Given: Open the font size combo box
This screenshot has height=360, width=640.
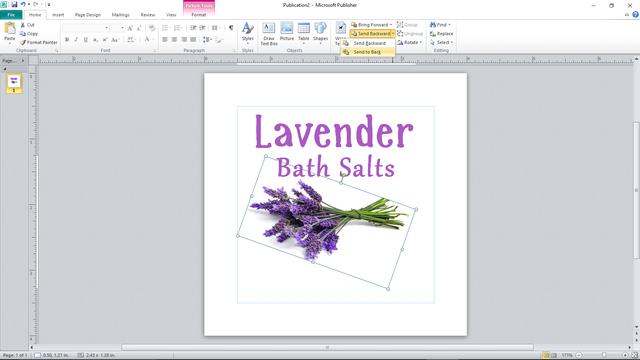Looking at the screenshot, I should [x=118, y=28].
